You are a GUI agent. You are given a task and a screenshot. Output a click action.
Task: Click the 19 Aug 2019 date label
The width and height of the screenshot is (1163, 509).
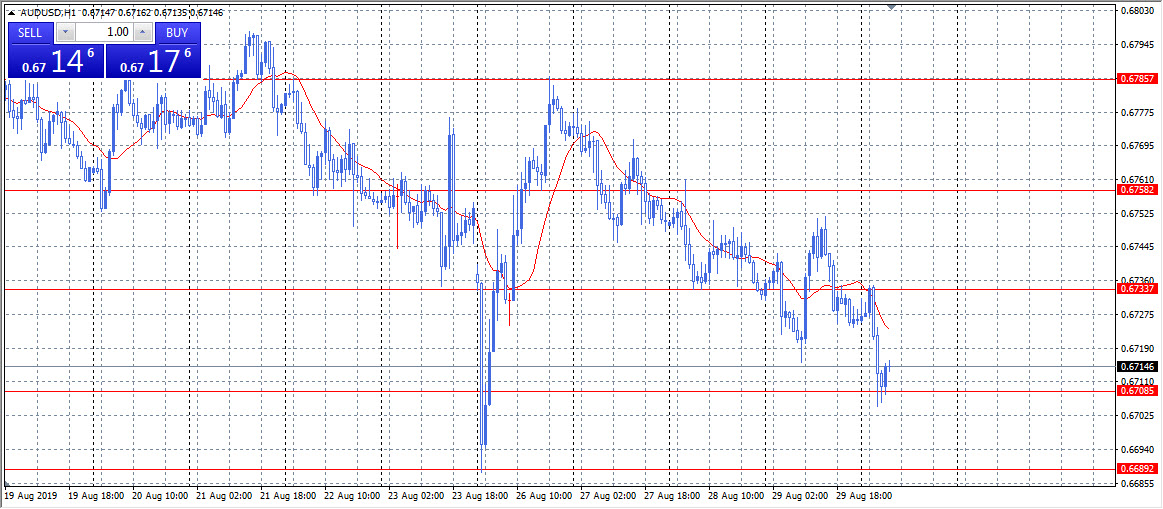click(30, 494)
